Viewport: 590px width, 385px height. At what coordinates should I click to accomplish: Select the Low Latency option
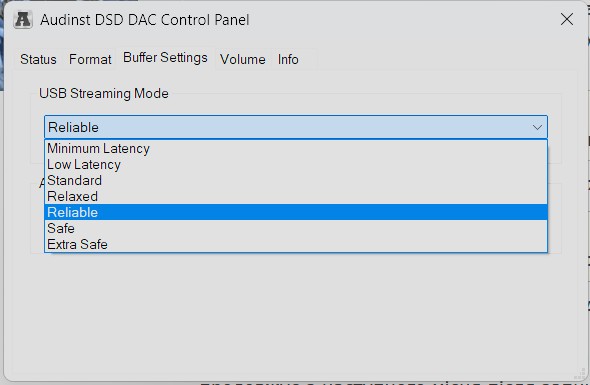click(x=296, y=164)
